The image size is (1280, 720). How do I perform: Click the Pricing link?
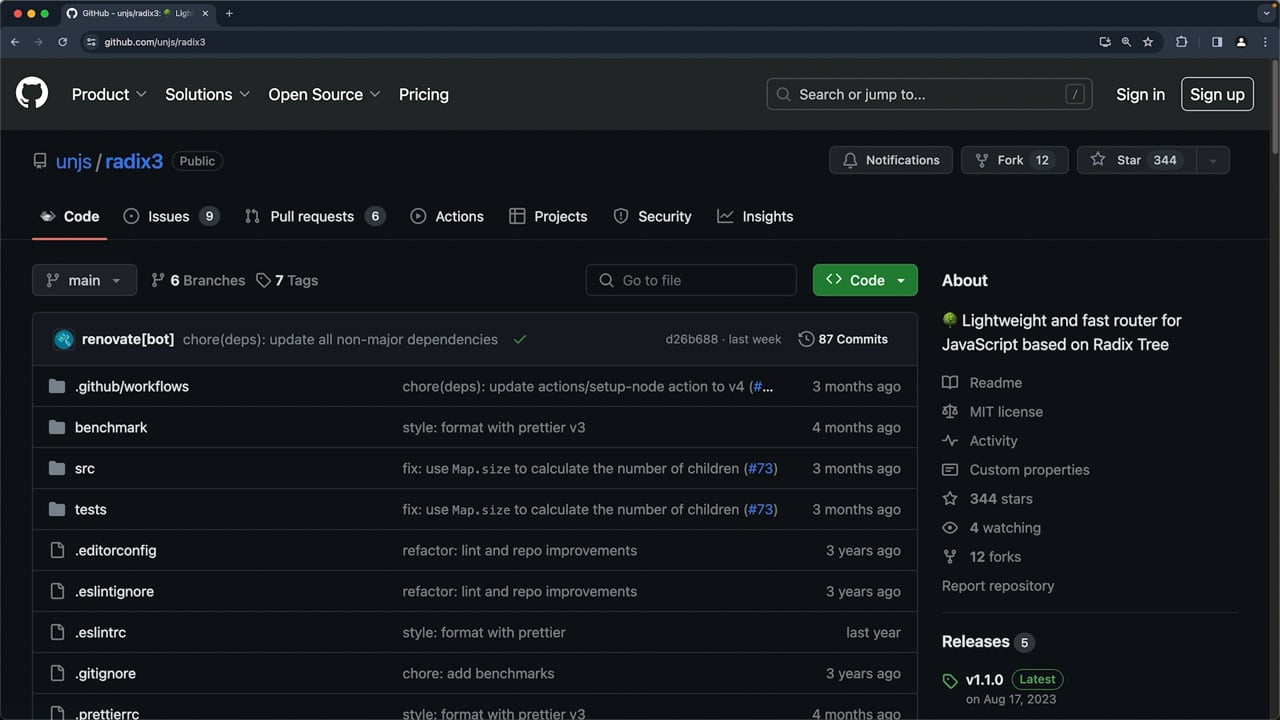424,94
